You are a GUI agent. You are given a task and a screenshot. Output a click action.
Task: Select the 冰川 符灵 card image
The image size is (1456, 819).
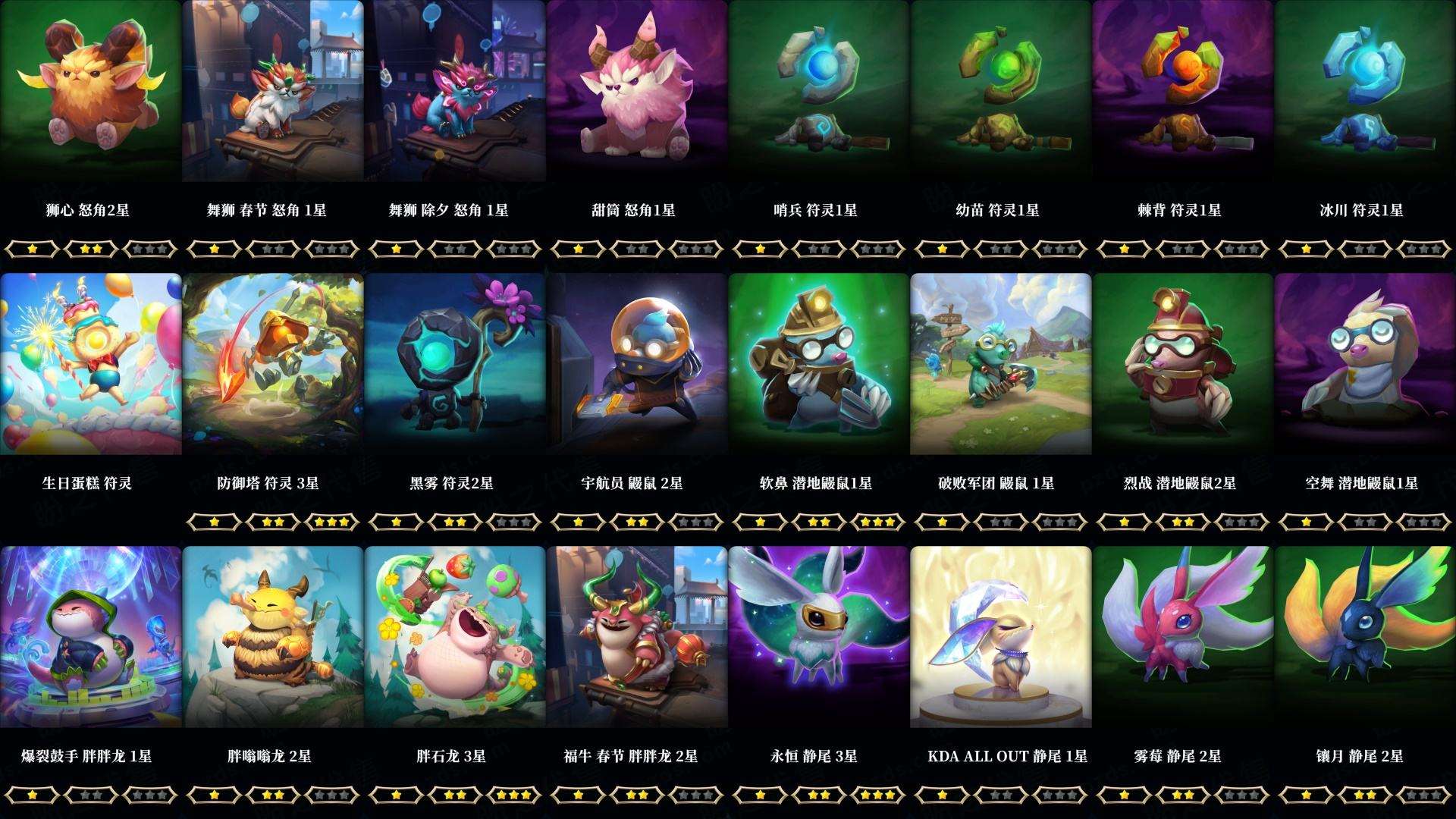click(x=1365, y=90)
